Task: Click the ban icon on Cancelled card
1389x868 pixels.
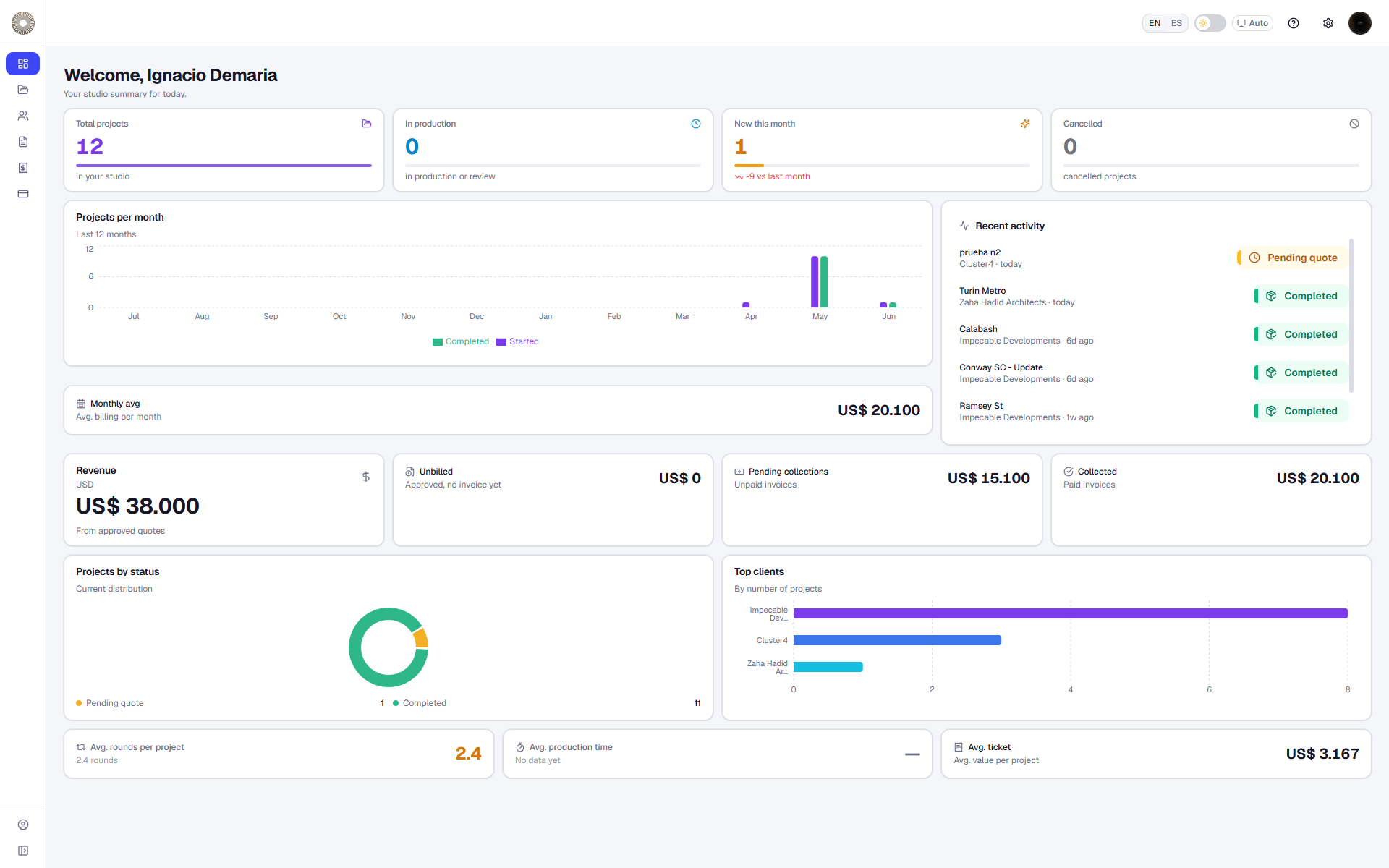Action: tap(1354, 124)
